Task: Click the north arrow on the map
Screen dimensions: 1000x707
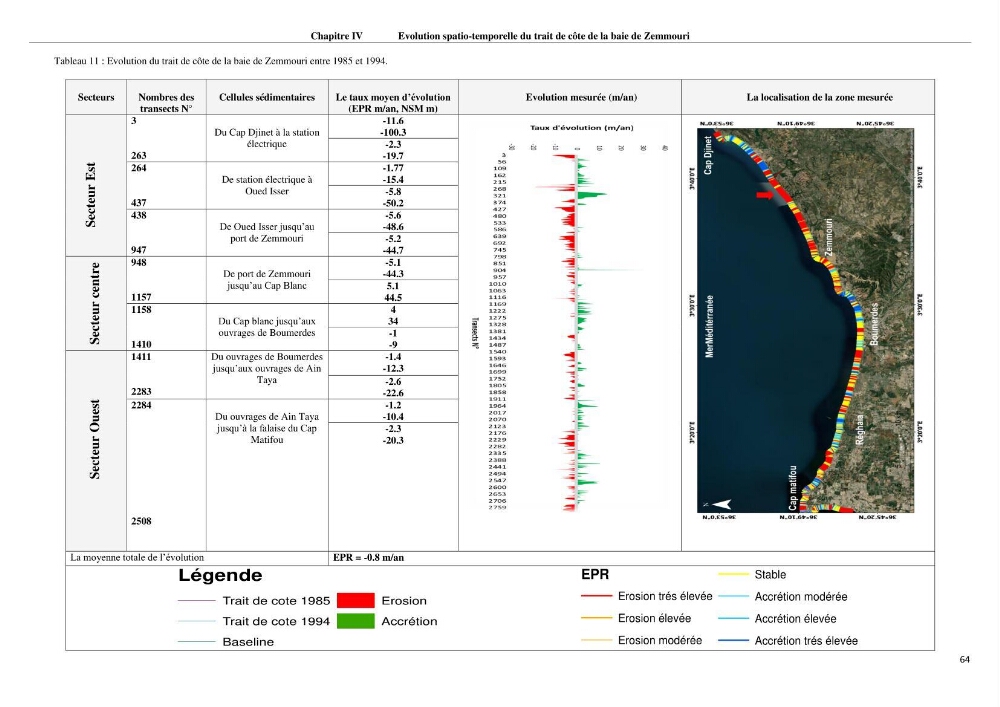Action: point(721,504)
